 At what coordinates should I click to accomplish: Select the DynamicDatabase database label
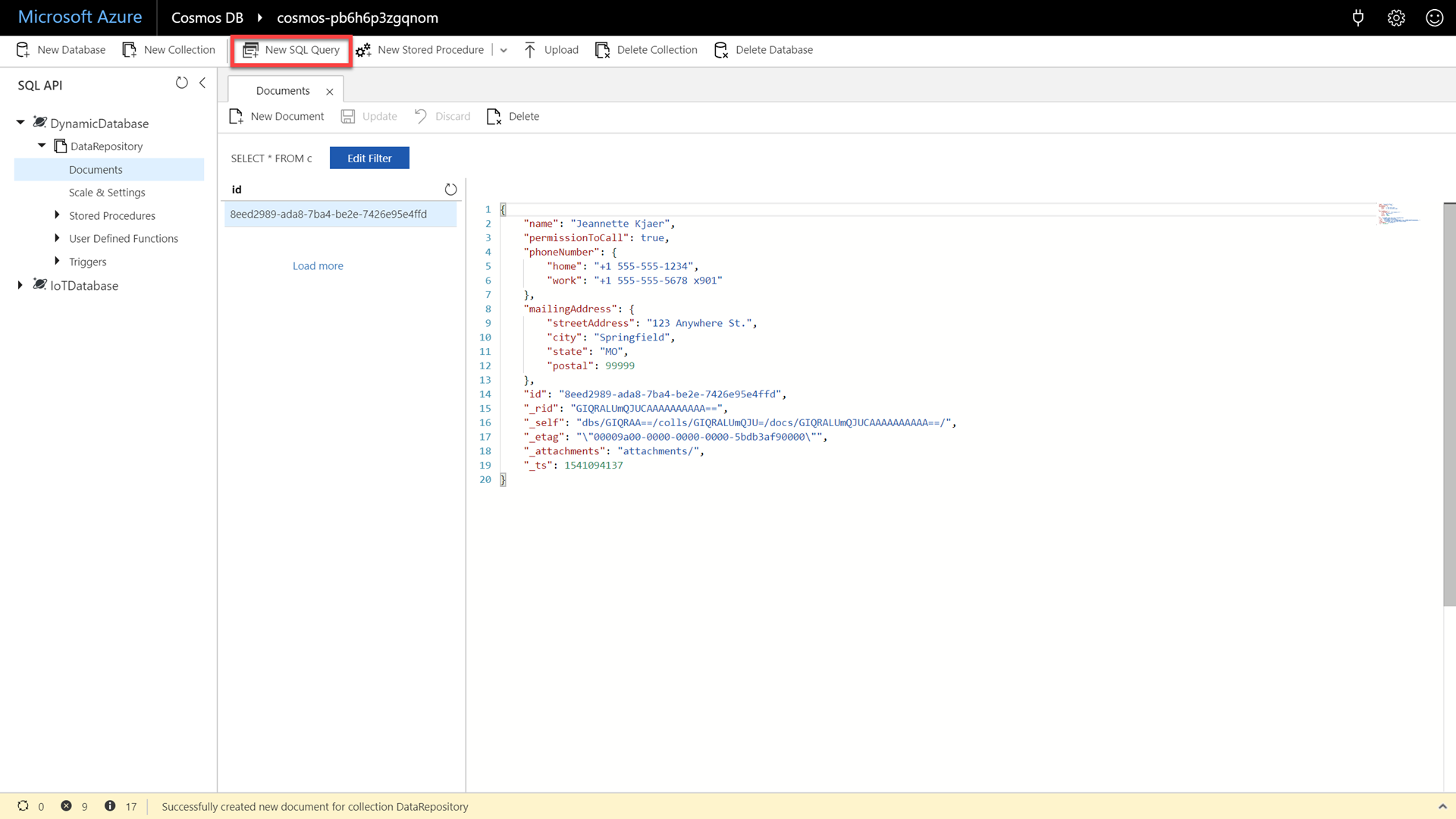click(99, 124)
